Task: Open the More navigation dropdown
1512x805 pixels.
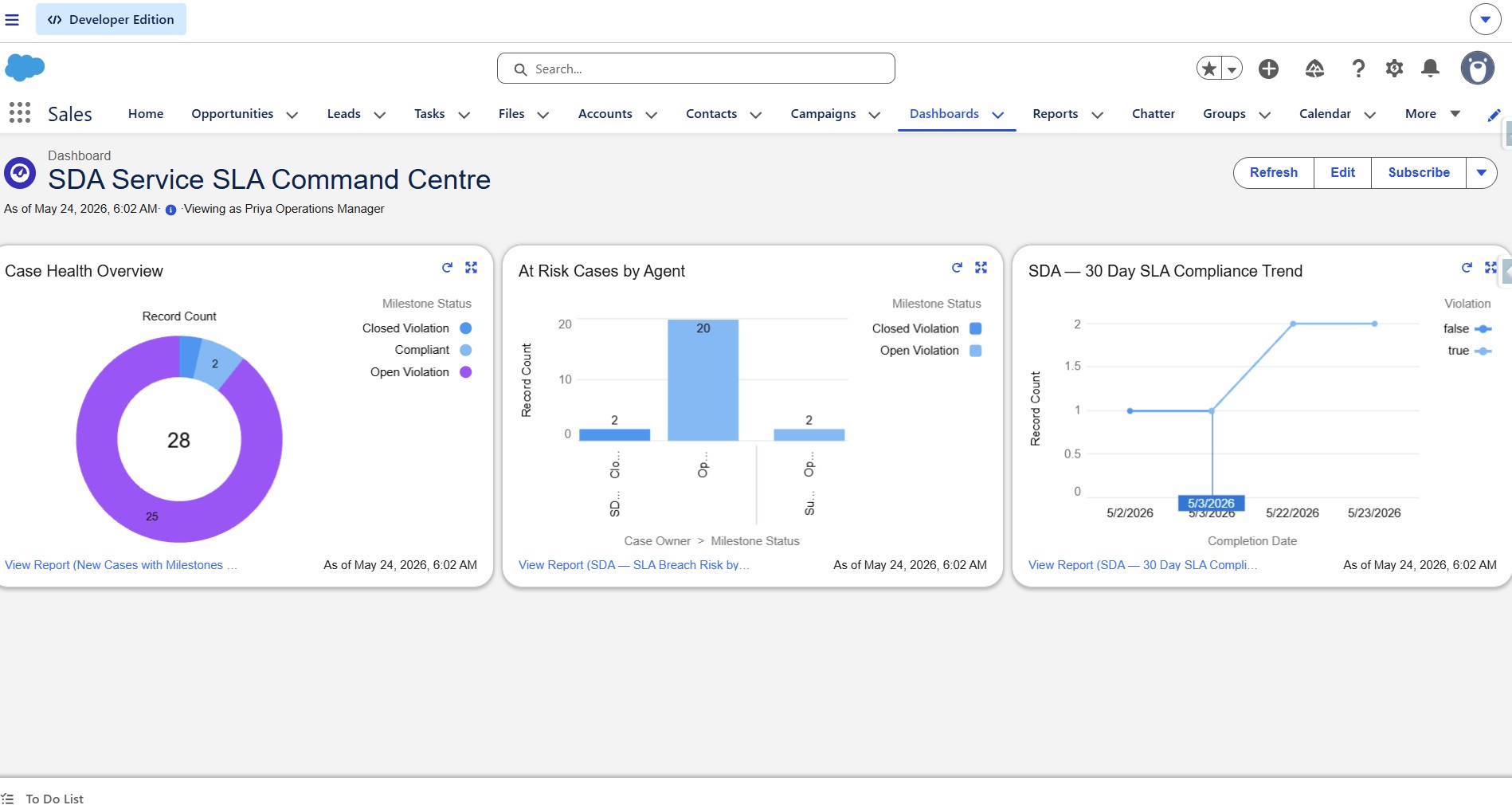Action: click(x=1432, y=114)
